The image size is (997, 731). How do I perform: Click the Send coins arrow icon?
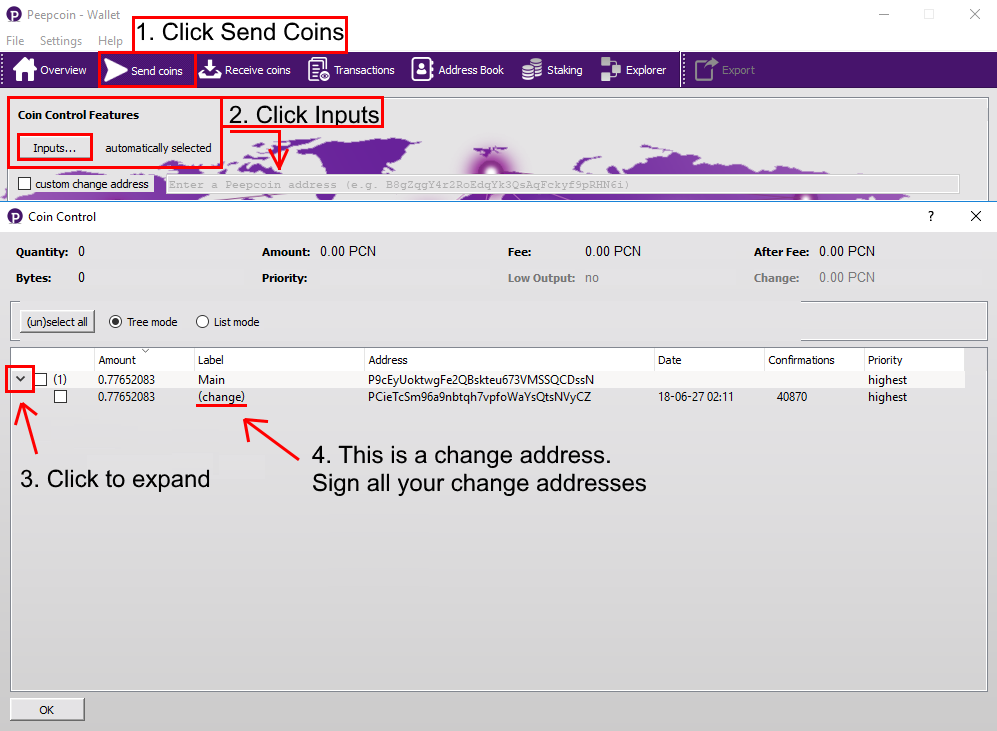point(116,70)
